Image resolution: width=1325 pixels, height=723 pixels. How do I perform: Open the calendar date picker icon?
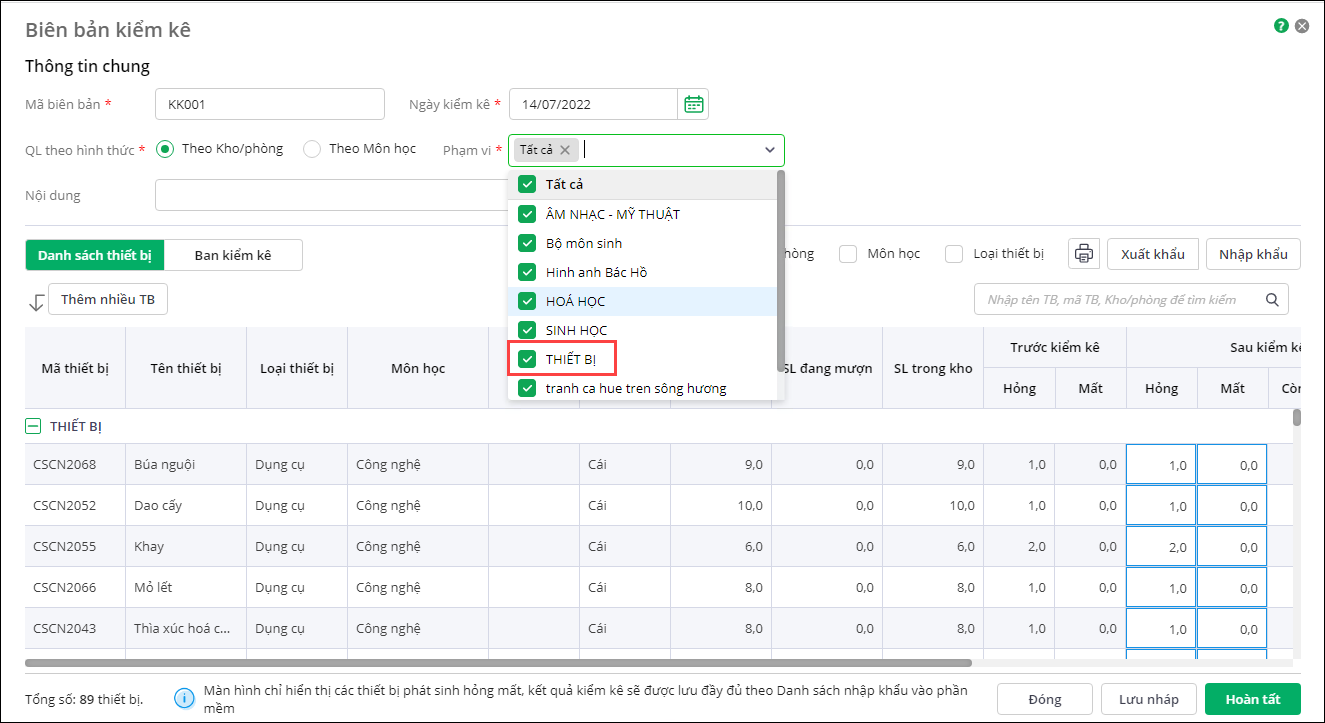693,104
